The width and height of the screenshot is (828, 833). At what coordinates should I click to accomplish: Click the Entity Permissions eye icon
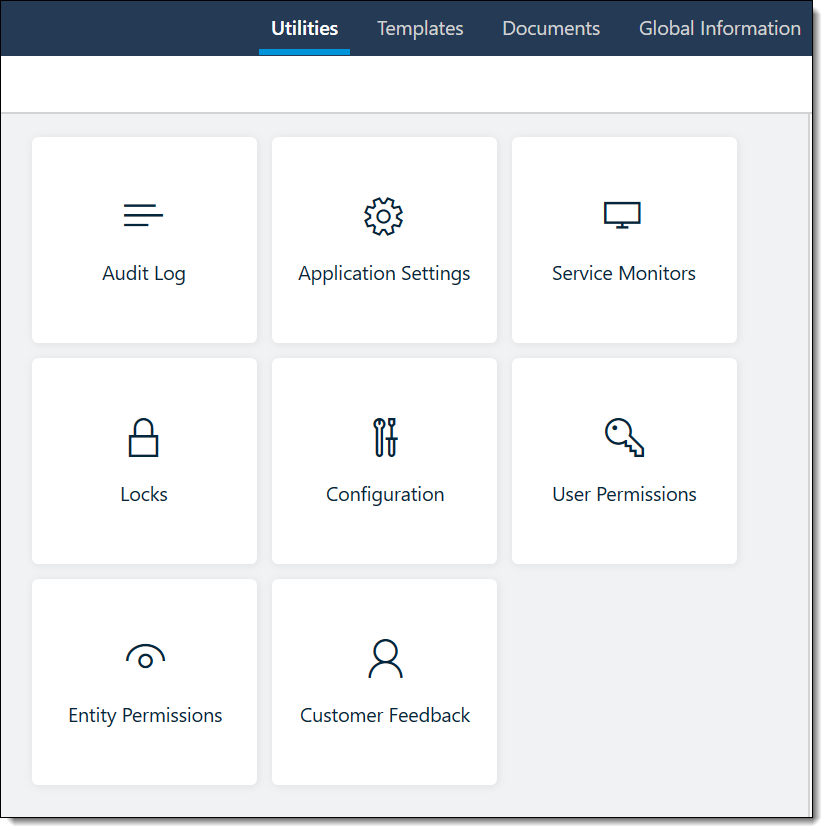(x=144, y=657)
